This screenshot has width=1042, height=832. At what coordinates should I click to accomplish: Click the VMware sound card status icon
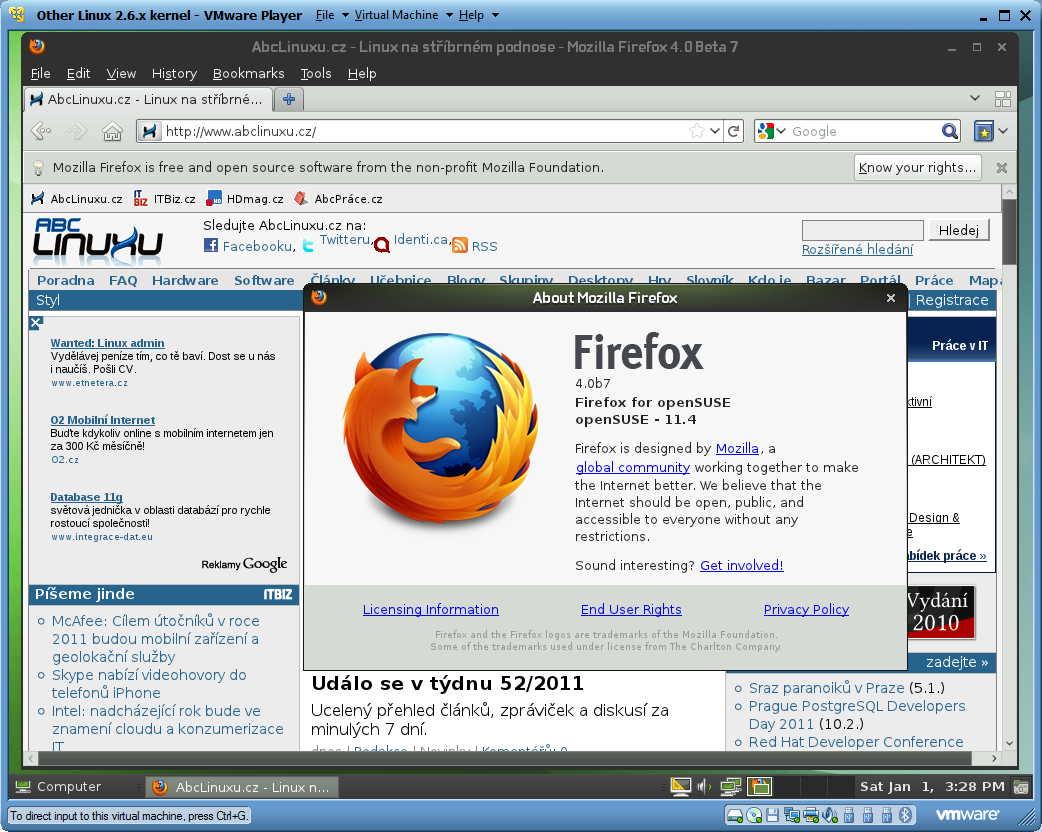(x=829, y=815)
